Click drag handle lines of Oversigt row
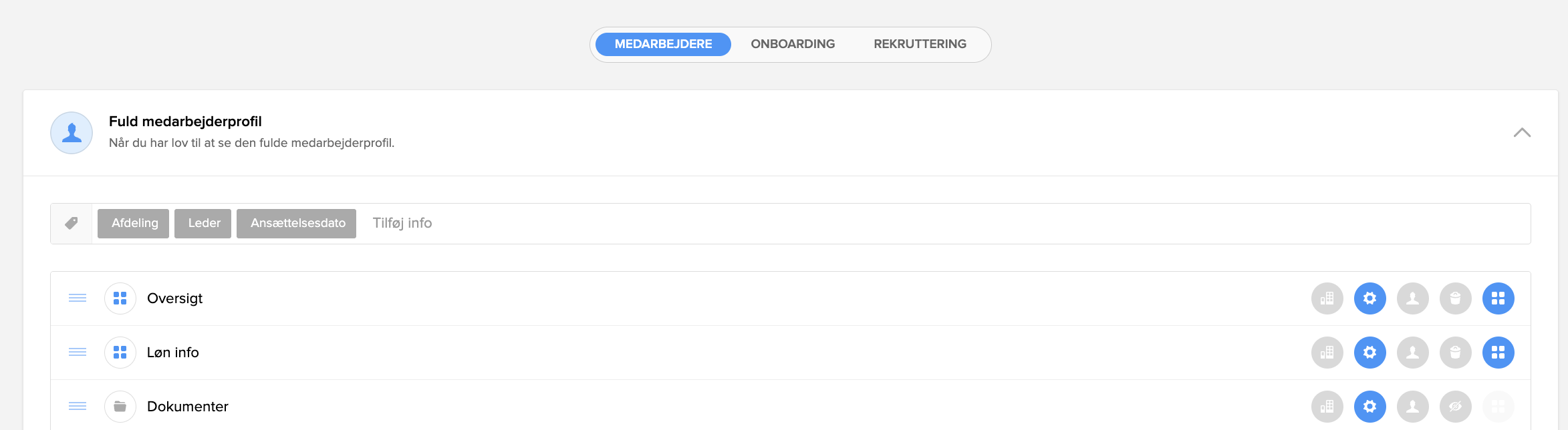 coord(78,298)
